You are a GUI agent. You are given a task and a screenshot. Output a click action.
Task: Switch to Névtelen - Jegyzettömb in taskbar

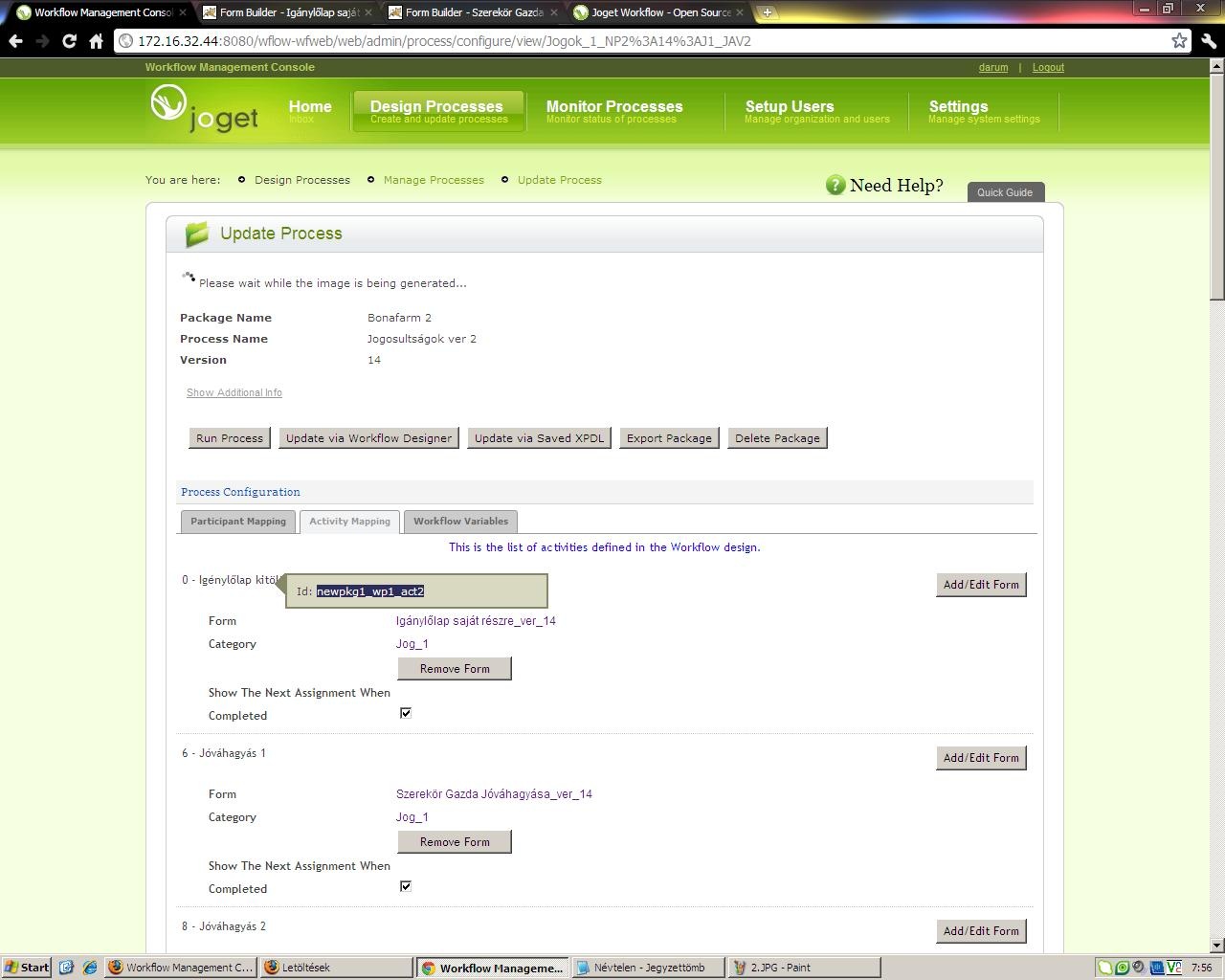click(x=648, y=968)
